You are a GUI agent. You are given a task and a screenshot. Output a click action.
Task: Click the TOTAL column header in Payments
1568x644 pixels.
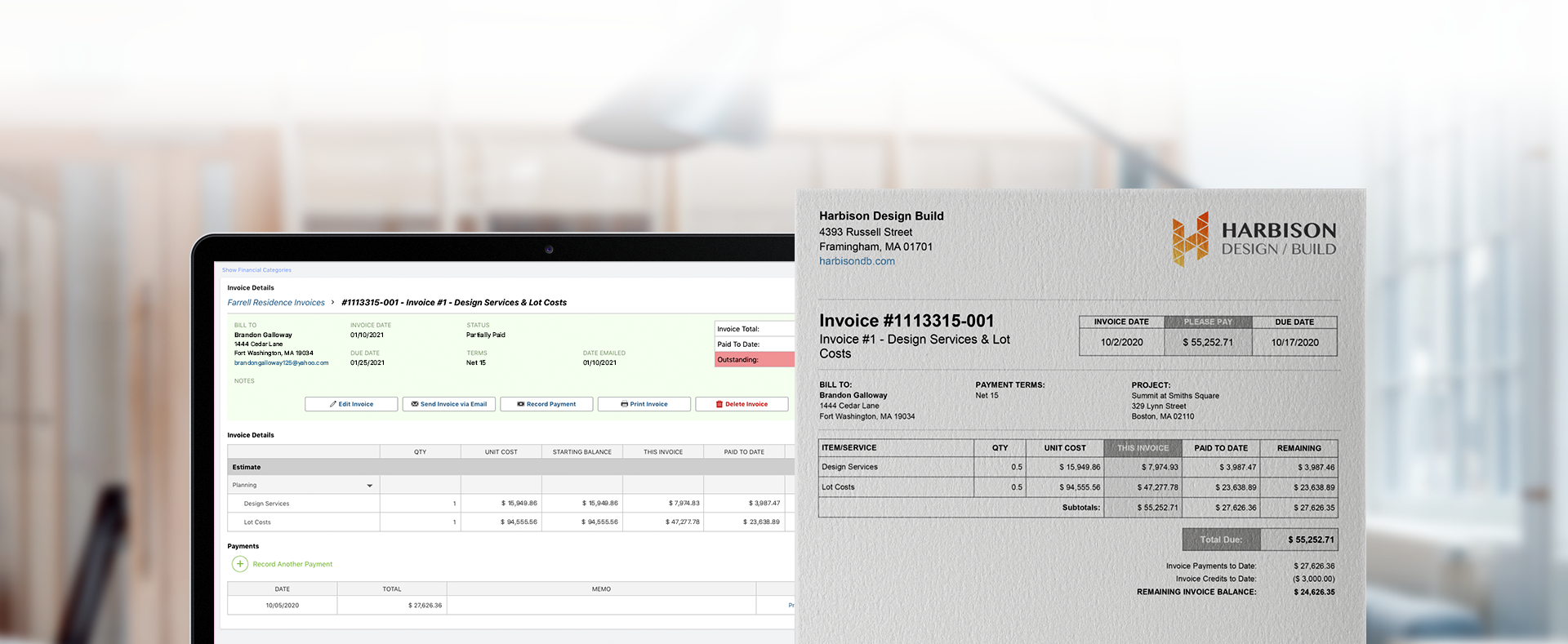point(392,589)
